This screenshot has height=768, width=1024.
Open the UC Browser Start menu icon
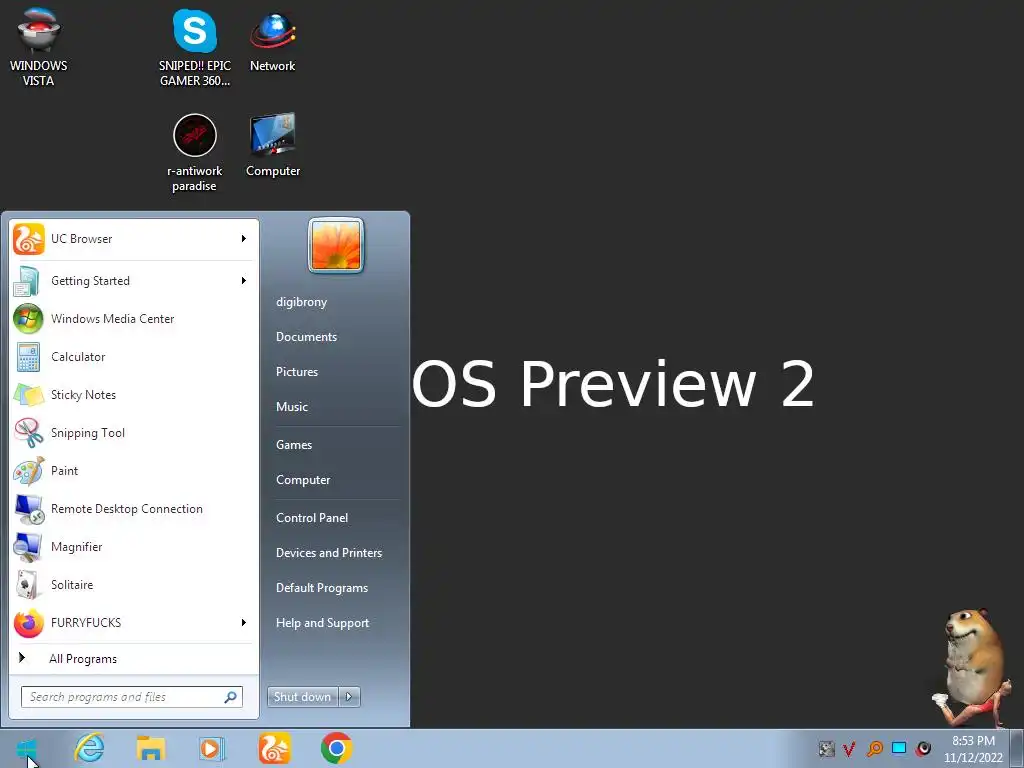coord(29,239)
